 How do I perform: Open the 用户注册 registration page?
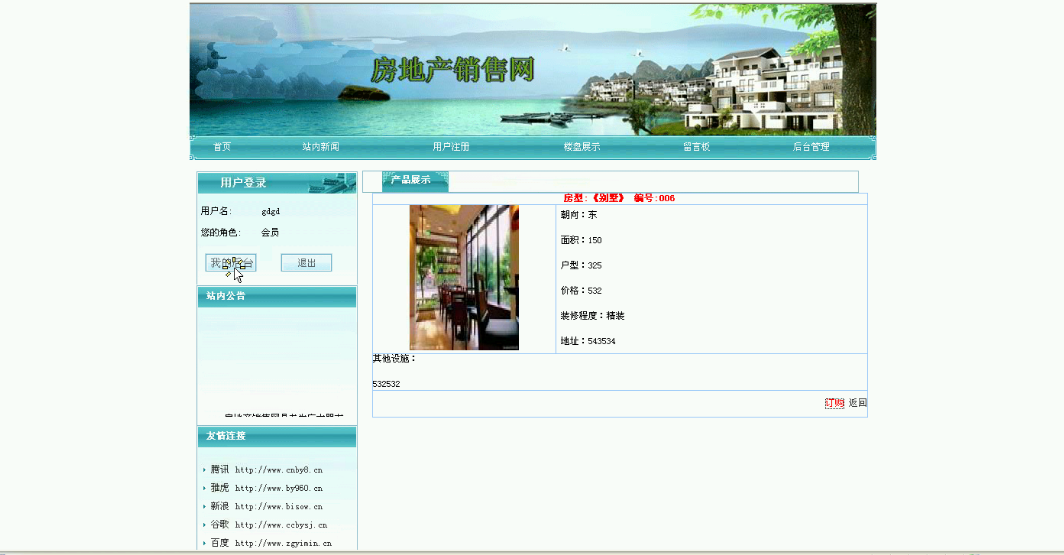point(451,147)
